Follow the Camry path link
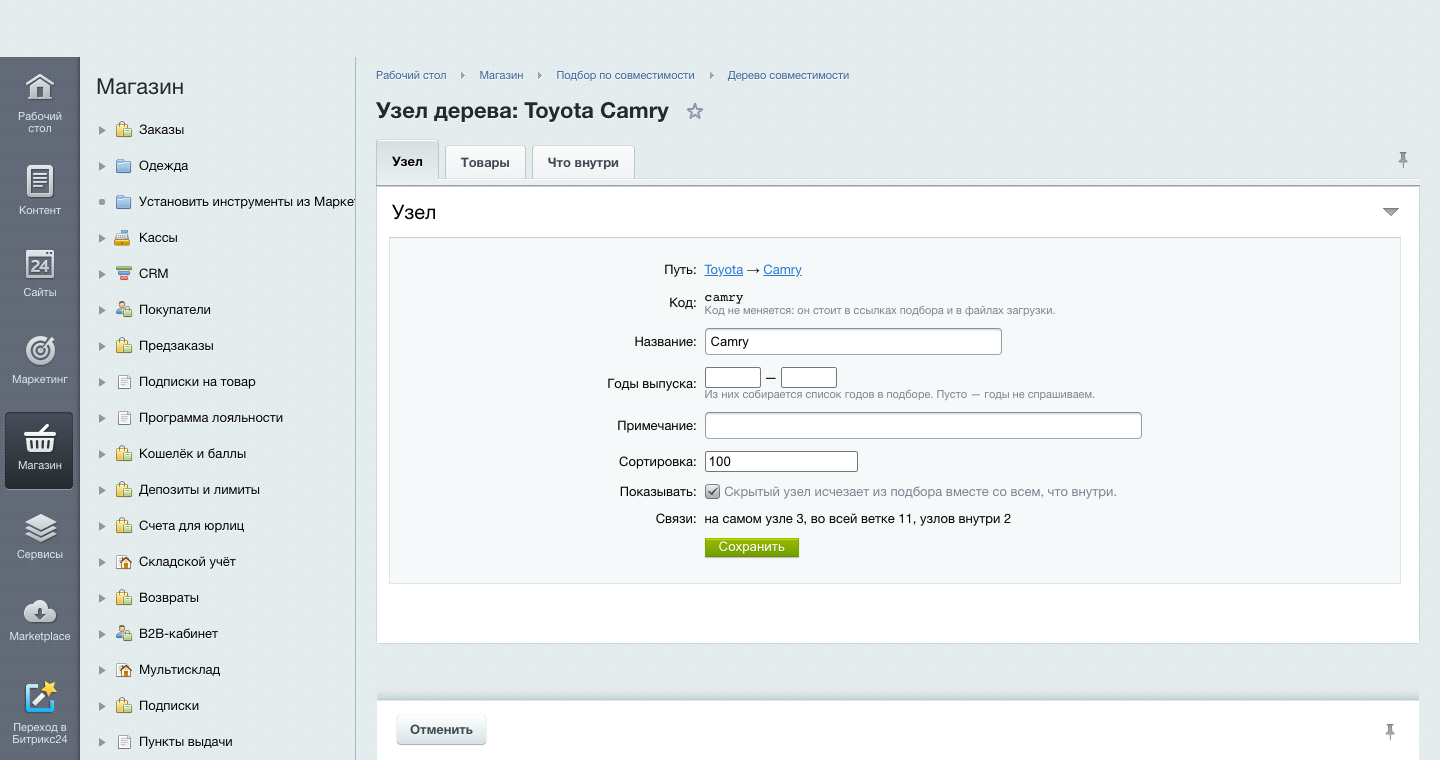Screen dimensions: 1440x760 coord(782,270)
